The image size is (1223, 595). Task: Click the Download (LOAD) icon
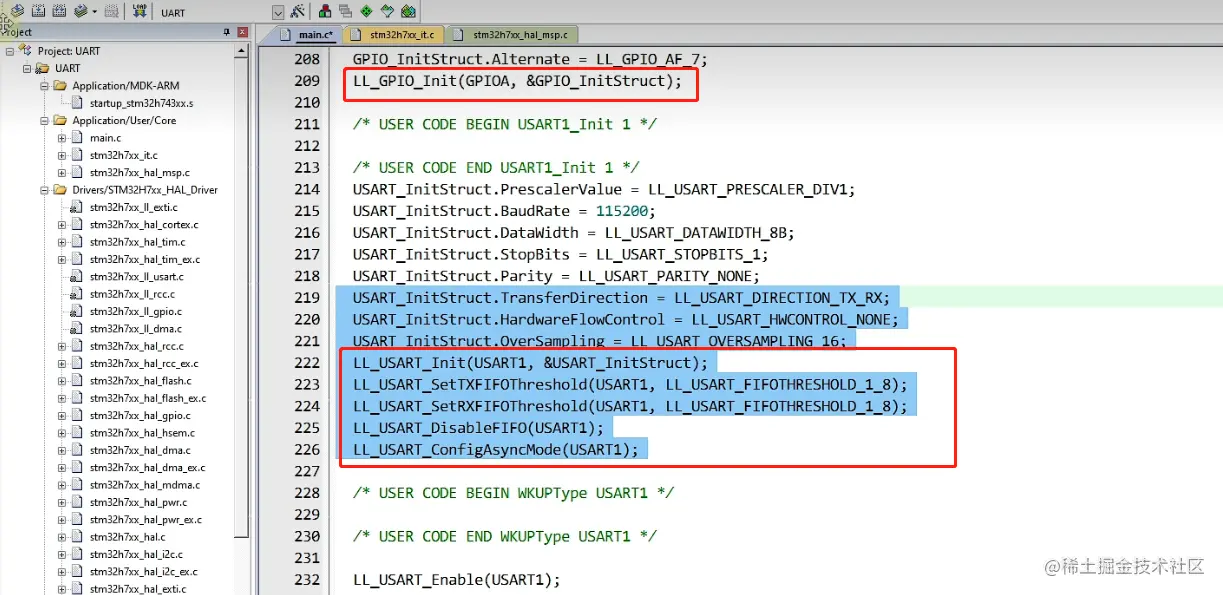(139, 11)
